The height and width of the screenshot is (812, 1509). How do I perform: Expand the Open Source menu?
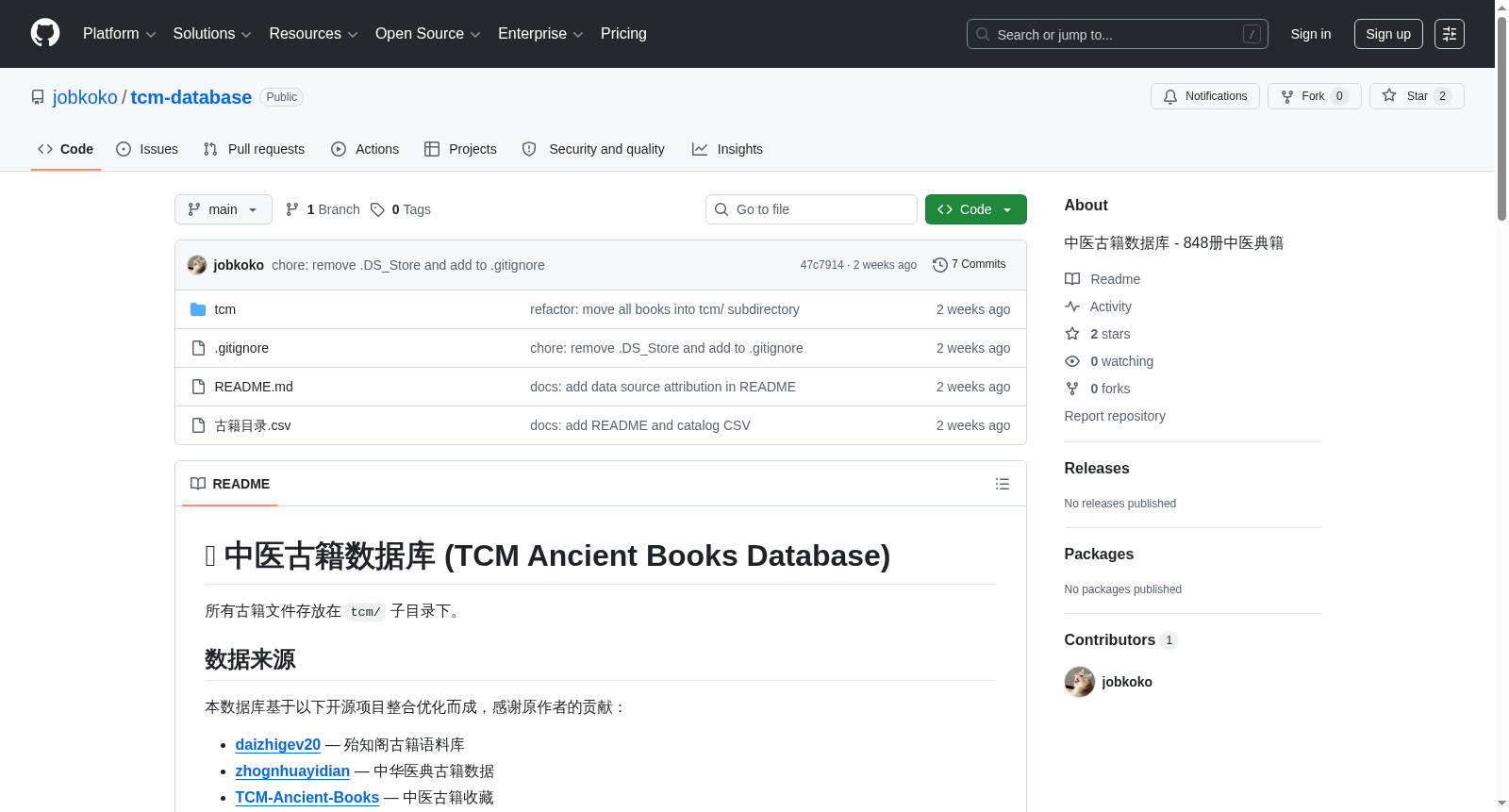click(x=428, y=34)
